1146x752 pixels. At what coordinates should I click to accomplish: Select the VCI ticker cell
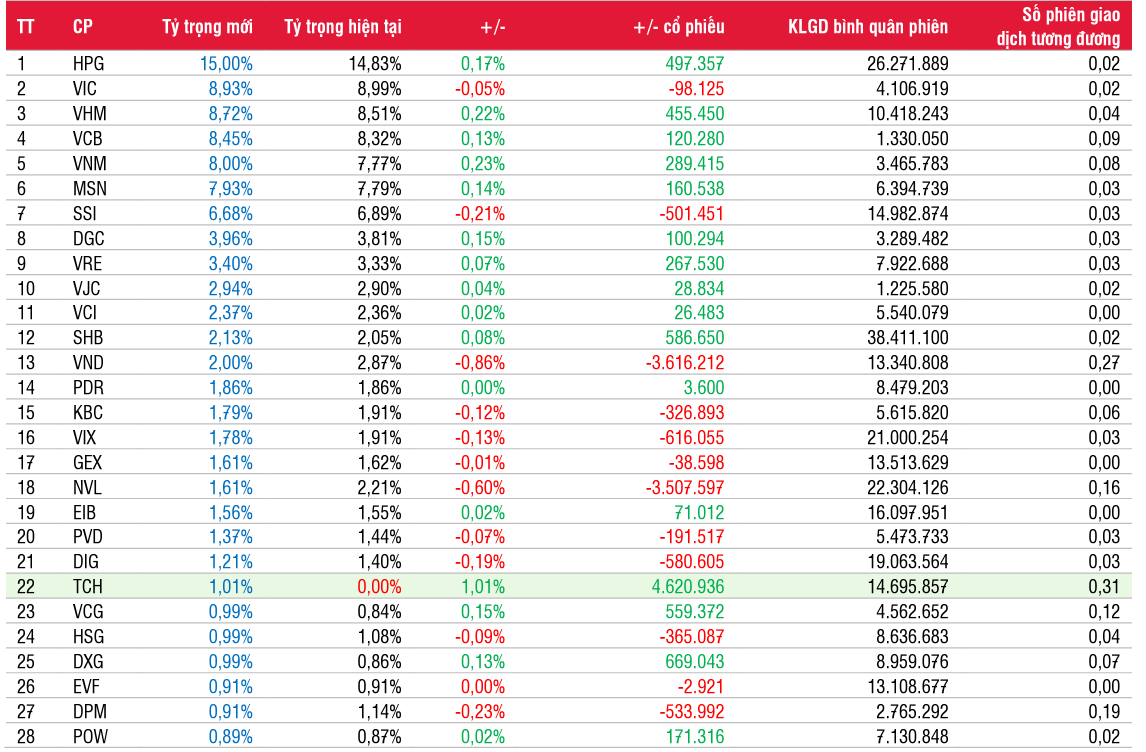tap(85, 313)
